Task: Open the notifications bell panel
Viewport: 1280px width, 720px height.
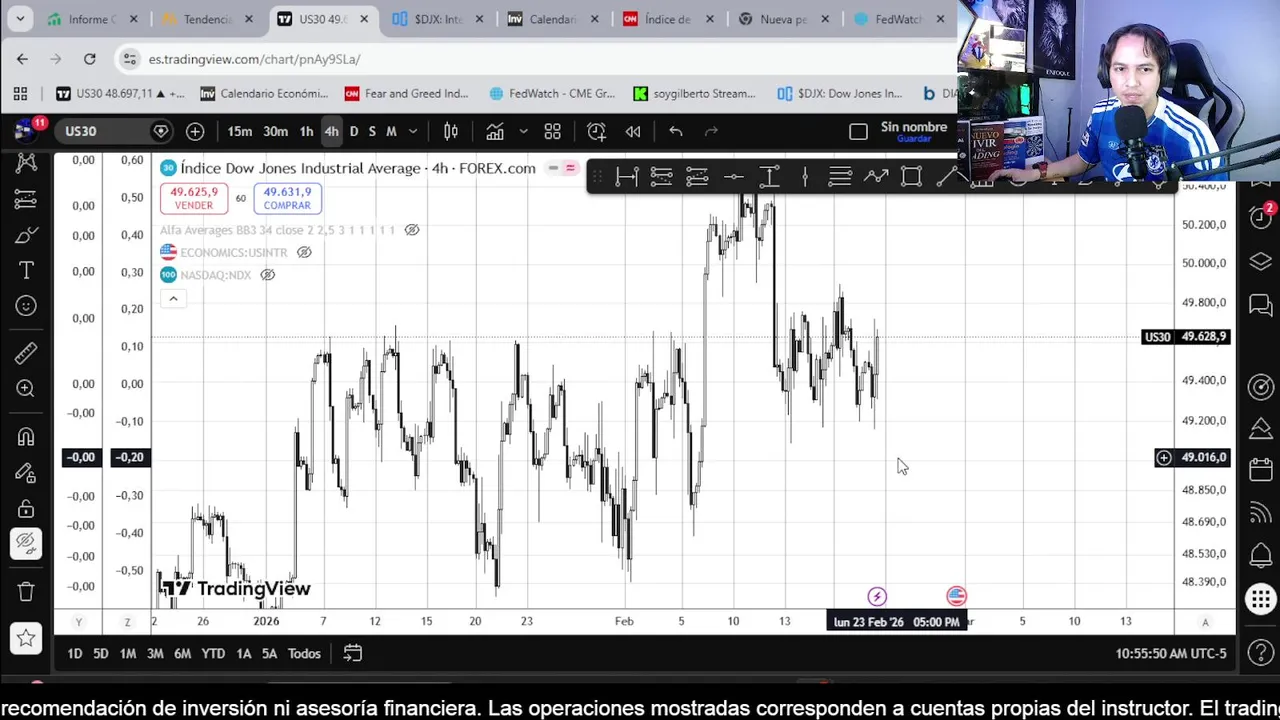Action: click(1260, 555)
